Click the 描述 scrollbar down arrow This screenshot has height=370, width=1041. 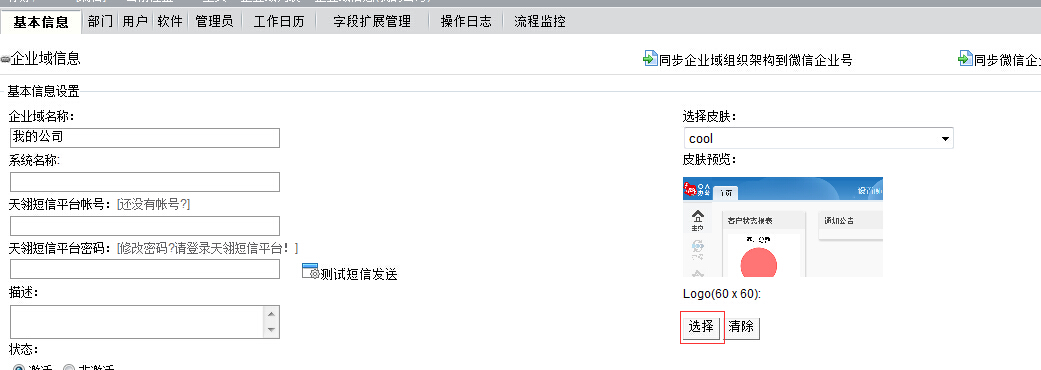coord(272,330)
